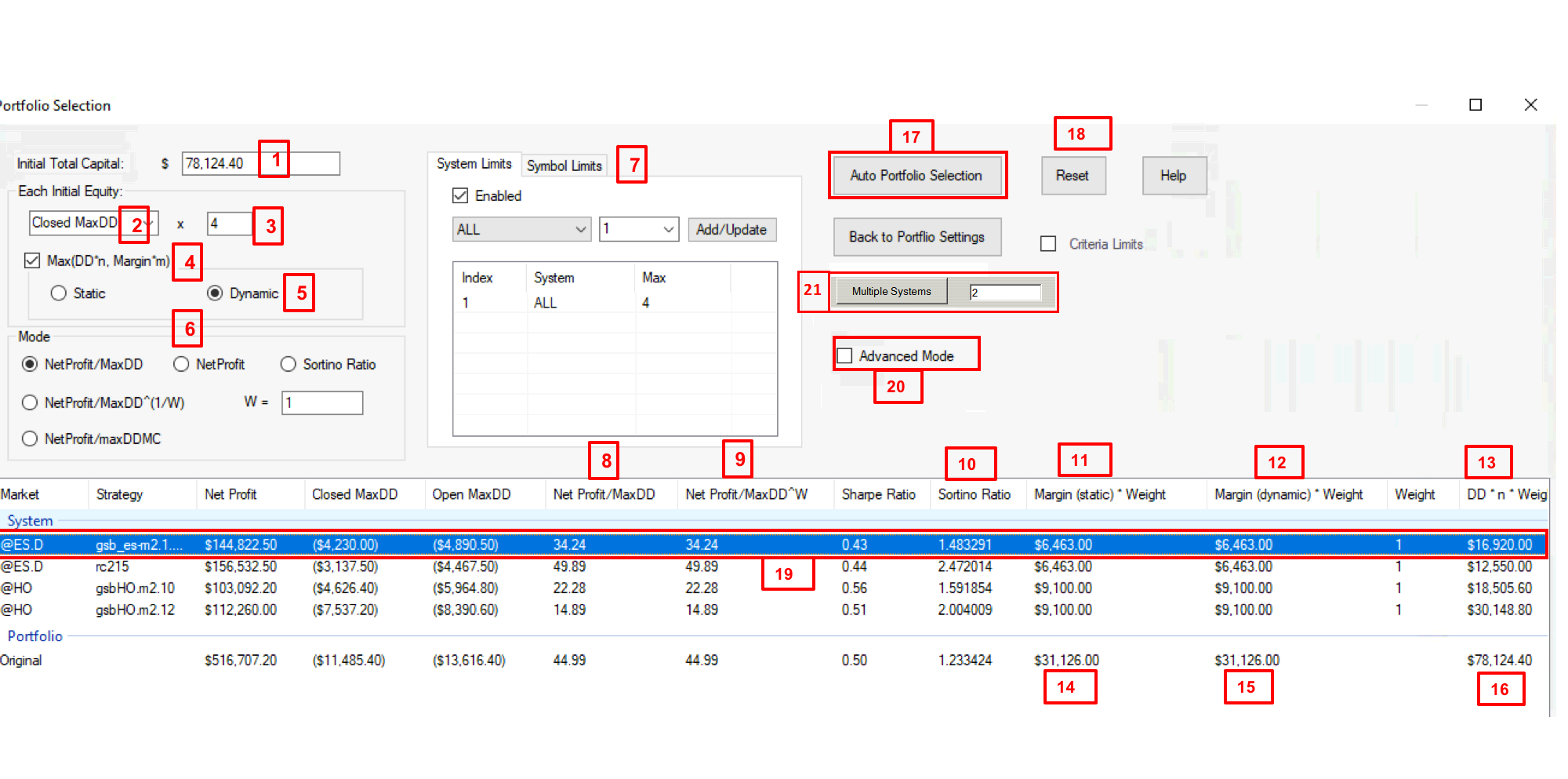Switch to the Symbol Limits tab
Image resolution: width=1568 pixels, height=779 pixels.
(564, 166)
